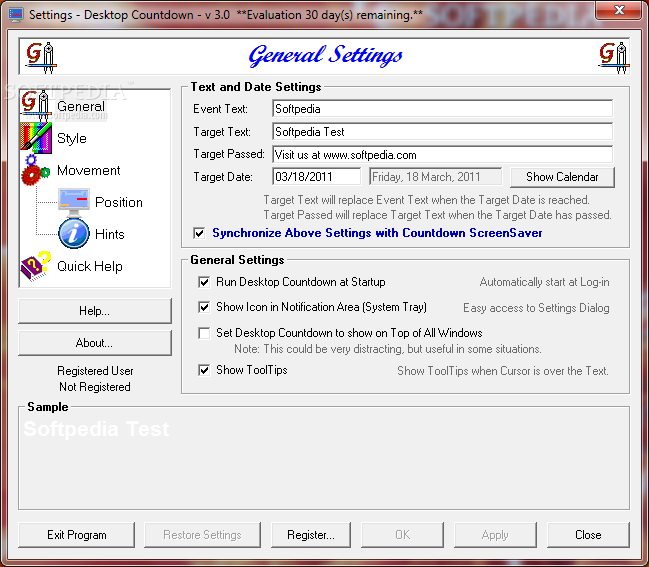649x567 pixels.
Task: Select the Hints tree item
Action: click(110, 234)
